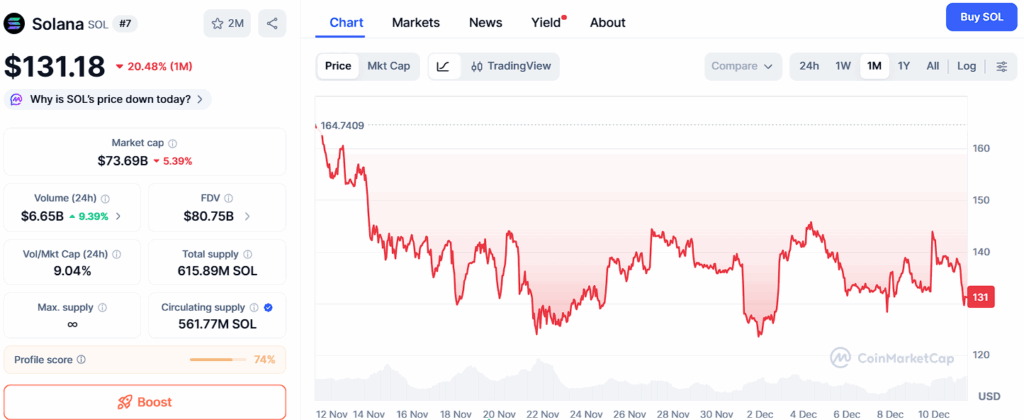Click the Circulating supply info icon
The width and height of the screenshot is (1024, 420).
254,308
